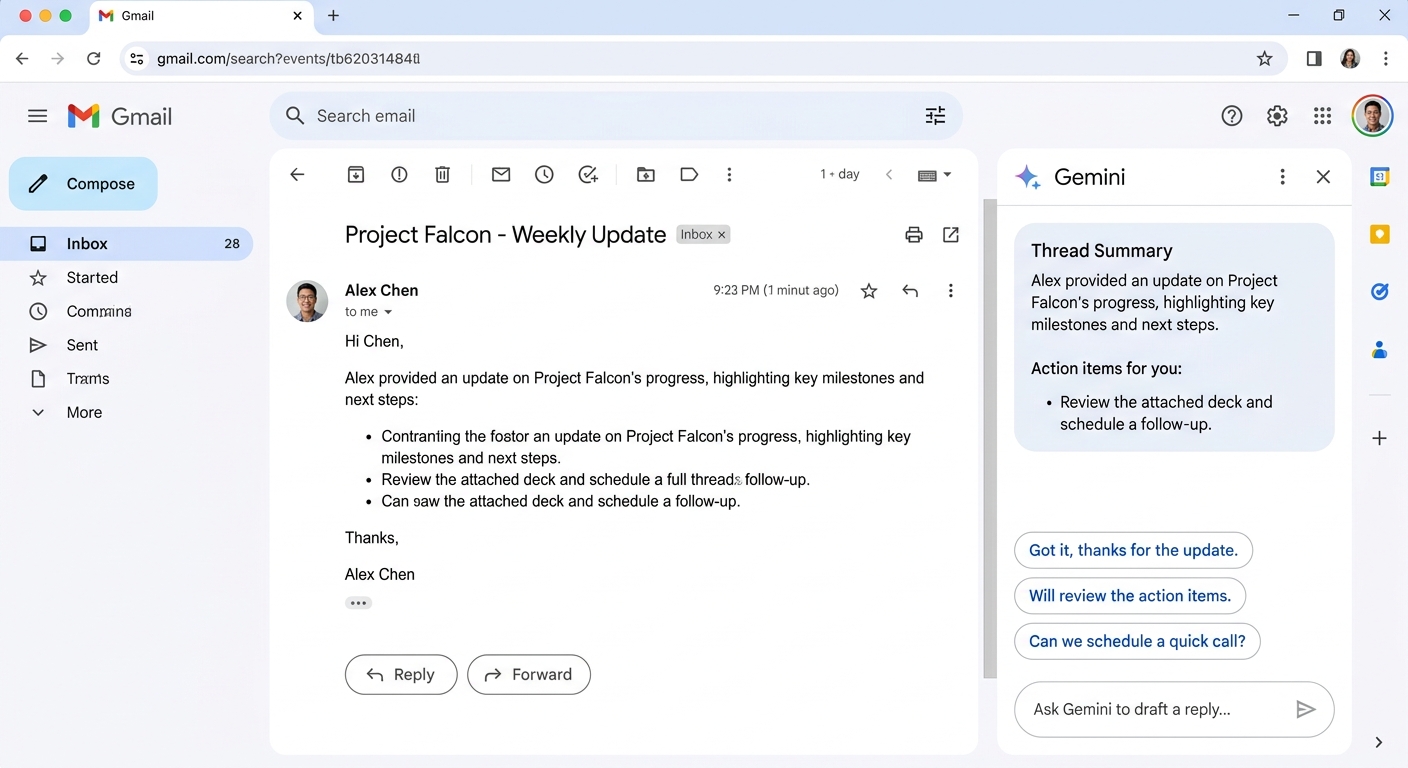Bookmark this page with the star
This screenshot has width=1408, height=768.
[x=1265, y=59]
